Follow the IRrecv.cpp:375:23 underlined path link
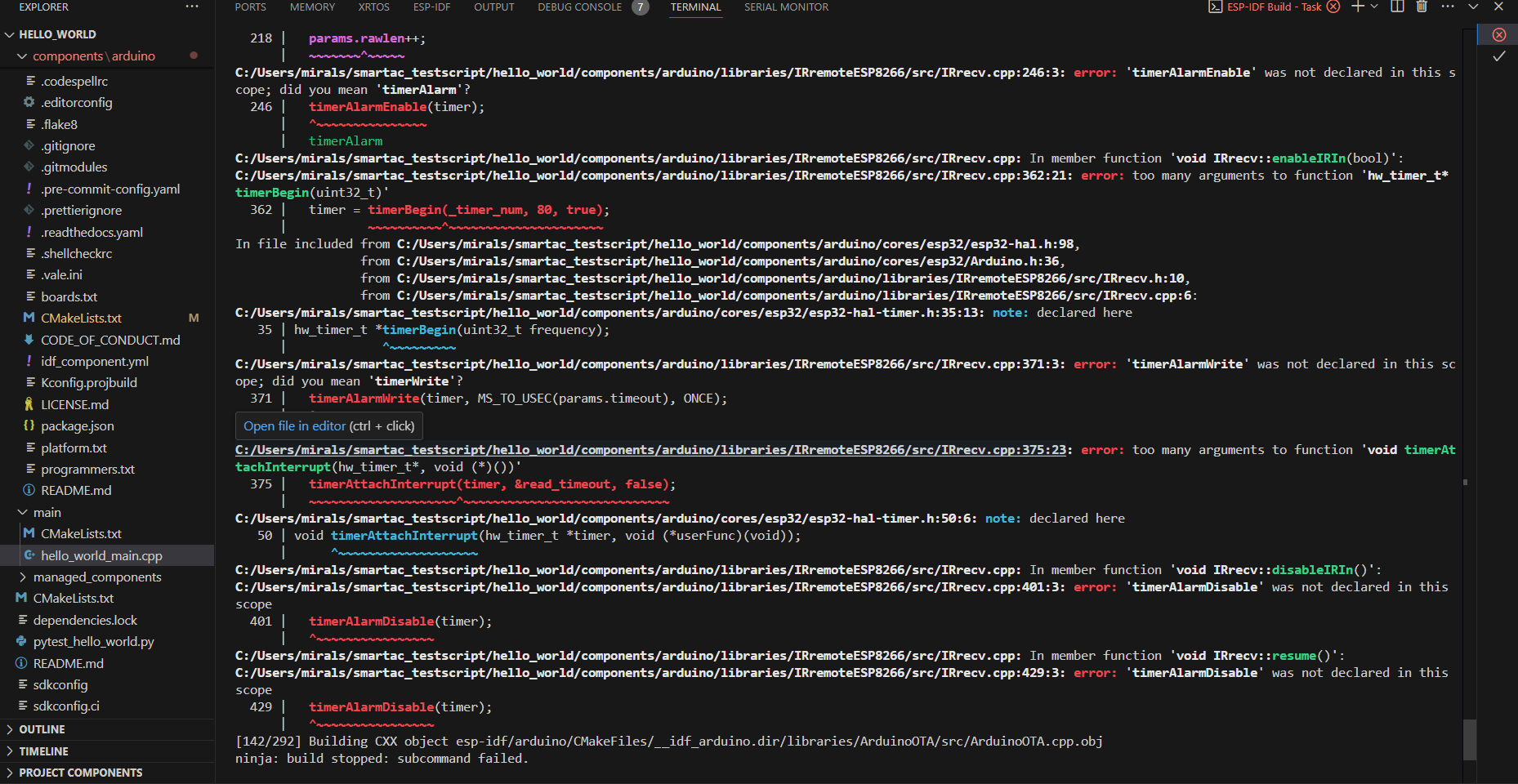1518x784 pixels. tap(650, 450)
